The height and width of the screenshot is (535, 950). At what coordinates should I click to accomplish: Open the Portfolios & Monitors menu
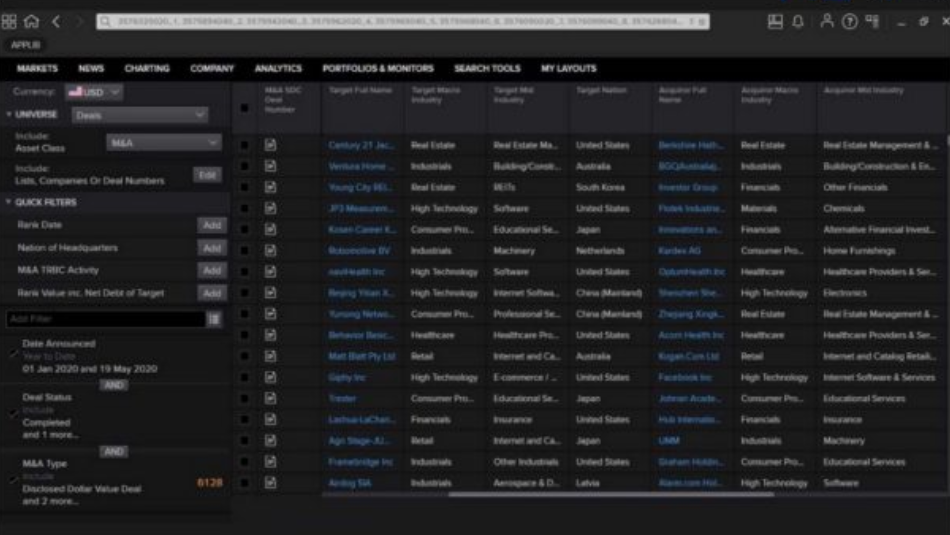(x=378, y=69)
